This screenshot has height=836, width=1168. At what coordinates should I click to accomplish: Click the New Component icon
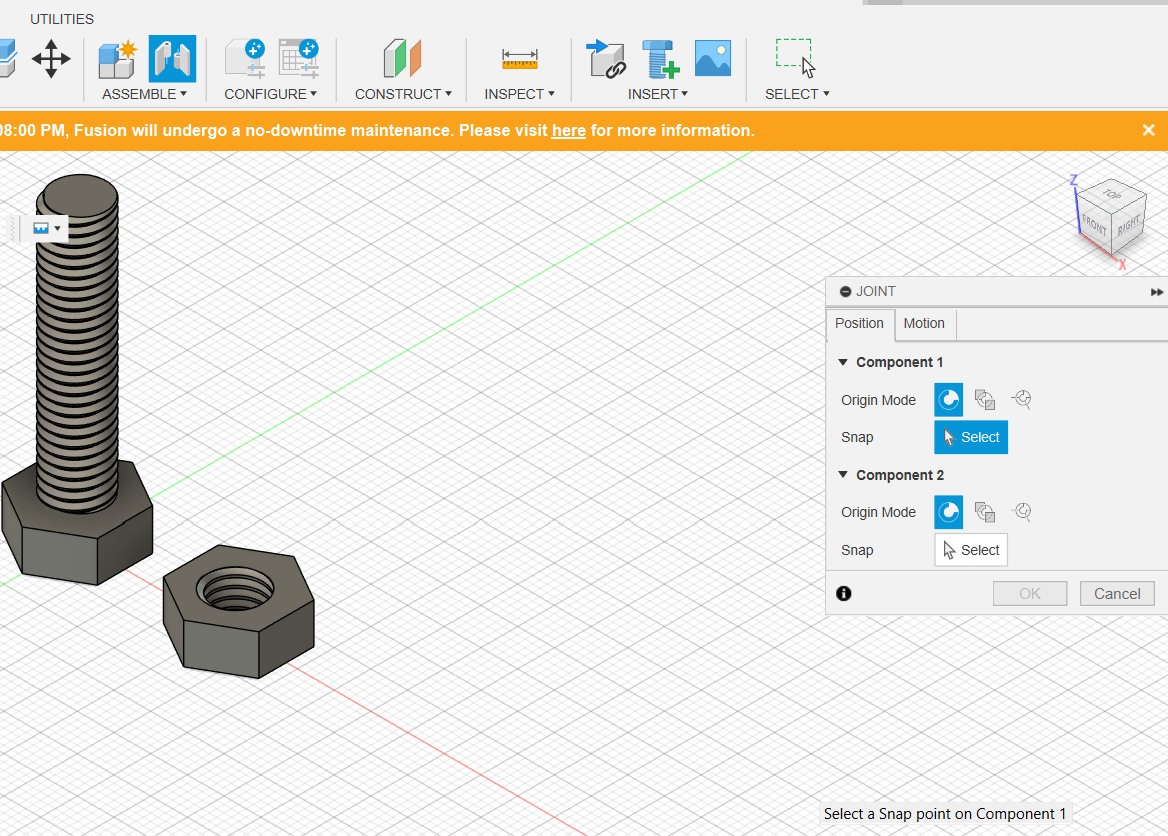[118, 59]
